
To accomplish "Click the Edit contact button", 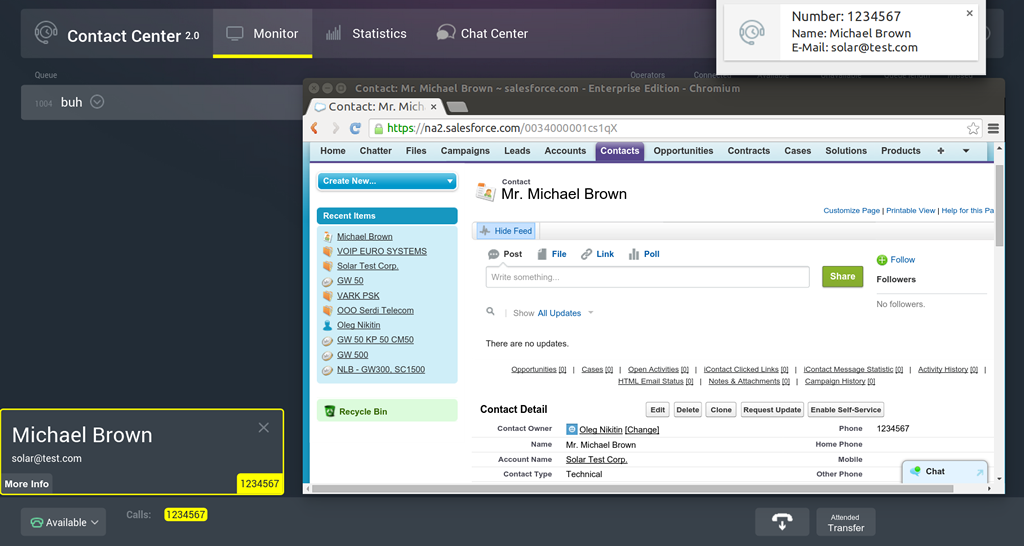I will tap(658, 410).
